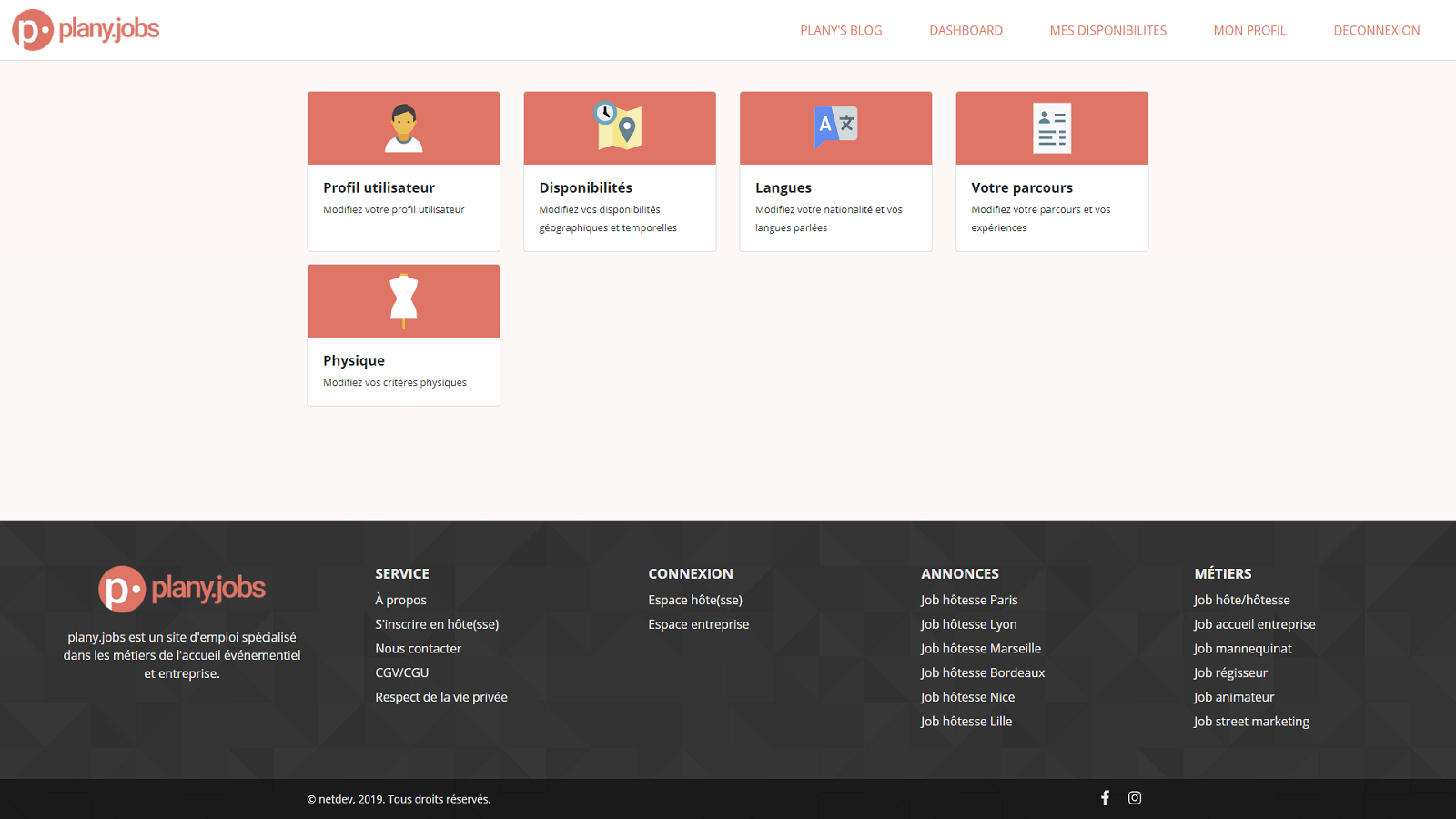The image size is (1456, 819).
Task: Open Espace entreprise
Action: pyautogui.click(x=698, y=624)
